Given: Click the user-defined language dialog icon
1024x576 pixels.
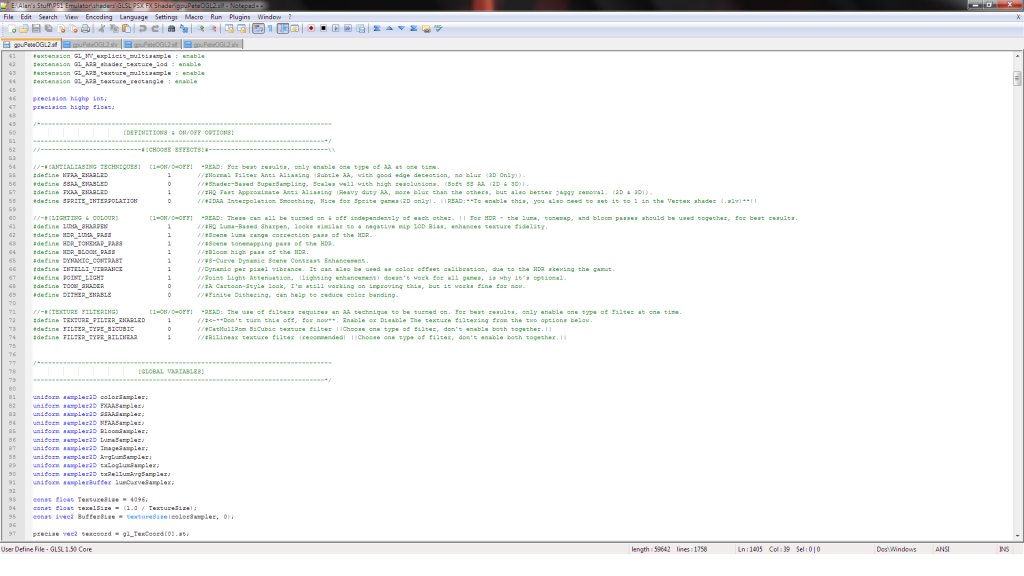Looking at the screenshot, I should [295, 29].
